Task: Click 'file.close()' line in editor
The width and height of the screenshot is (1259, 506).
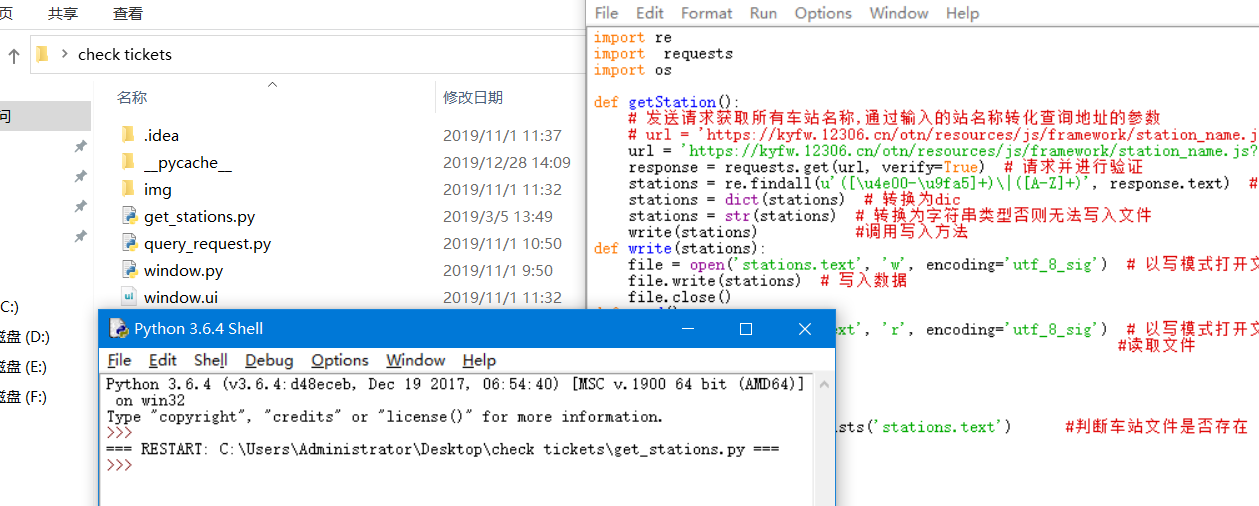Action: pyautogui.click(x=680, y=297)
